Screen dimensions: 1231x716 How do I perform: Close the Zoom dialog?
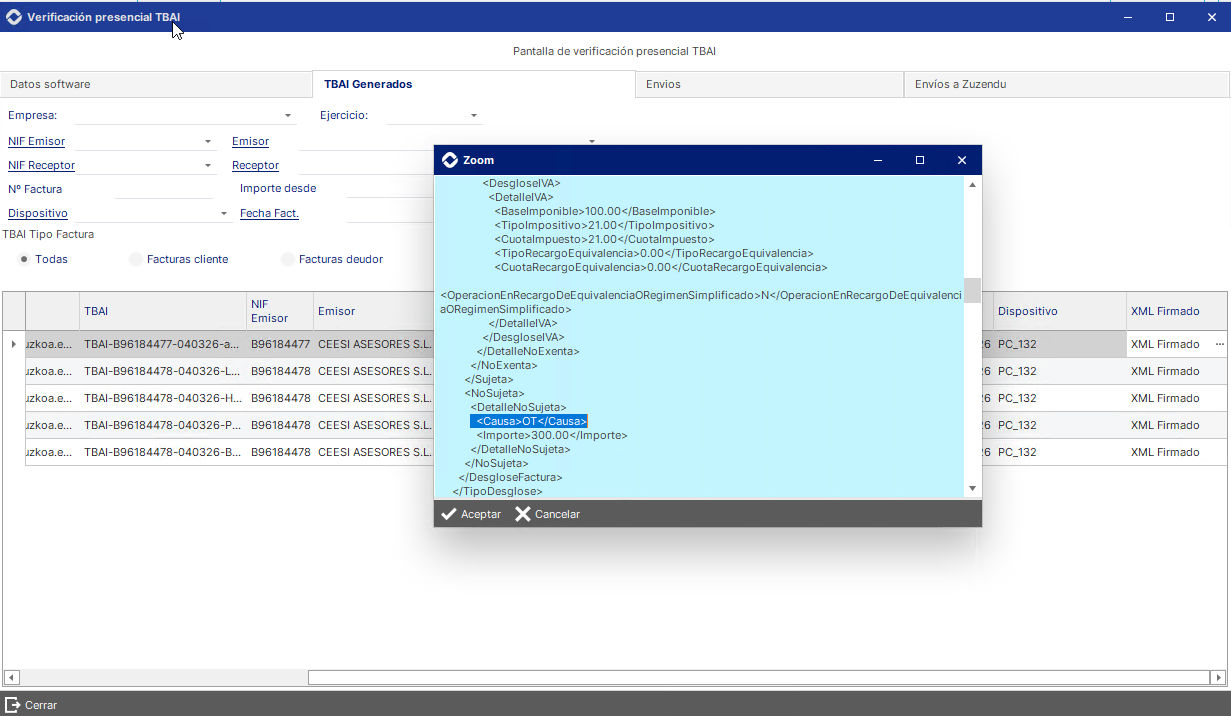962,160
